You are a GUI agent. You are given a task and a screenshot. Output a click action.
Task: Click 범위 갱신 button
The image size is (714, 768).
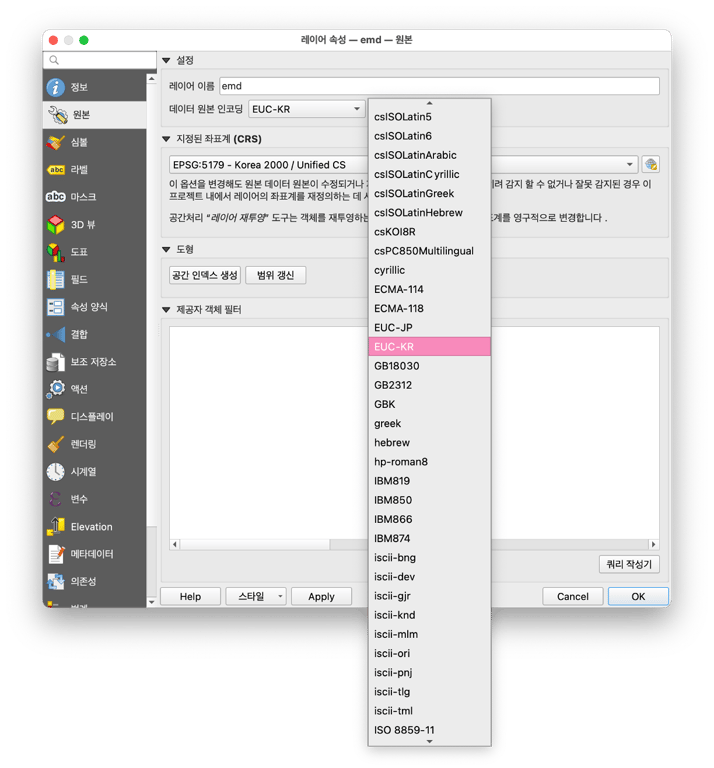(276, 275)
